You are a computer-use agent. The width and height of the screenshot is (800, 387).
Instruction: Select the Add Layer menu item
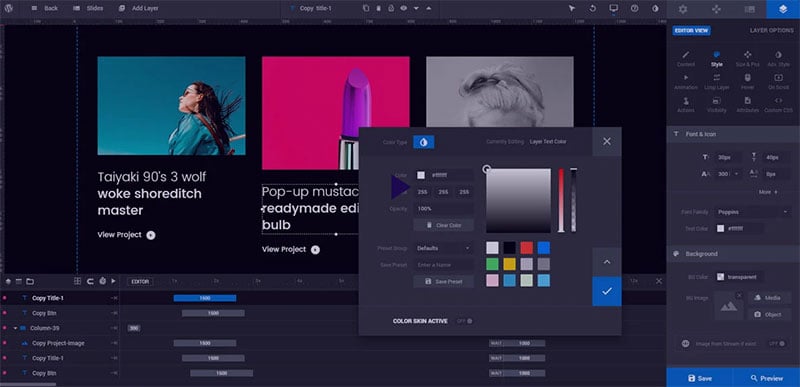pyautogui.click(x=138, y=9)
